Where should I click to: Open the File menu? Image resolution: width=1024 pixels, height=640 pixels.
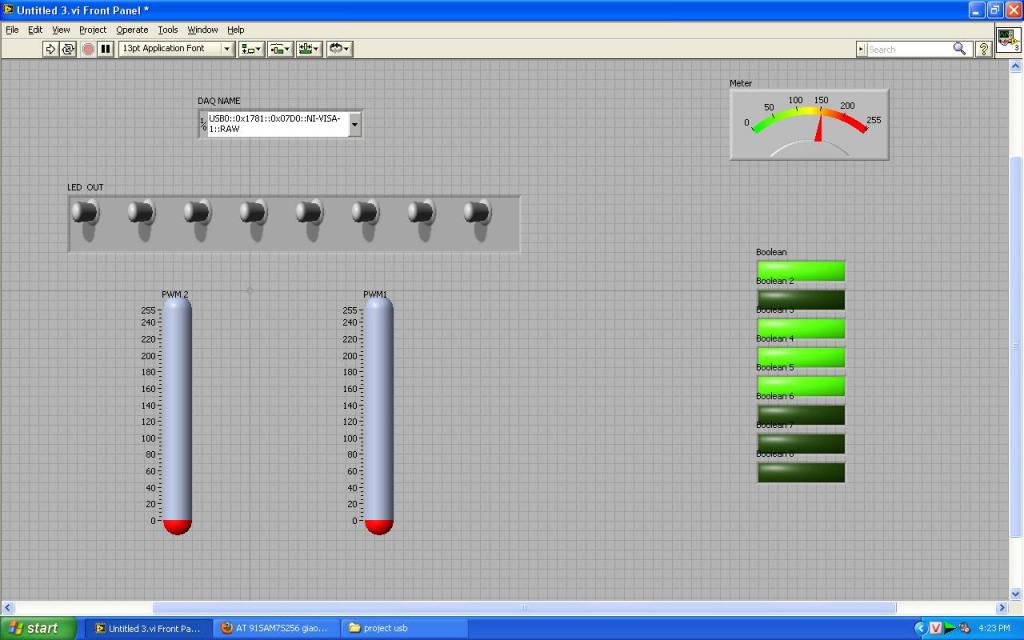click(12, 30)
